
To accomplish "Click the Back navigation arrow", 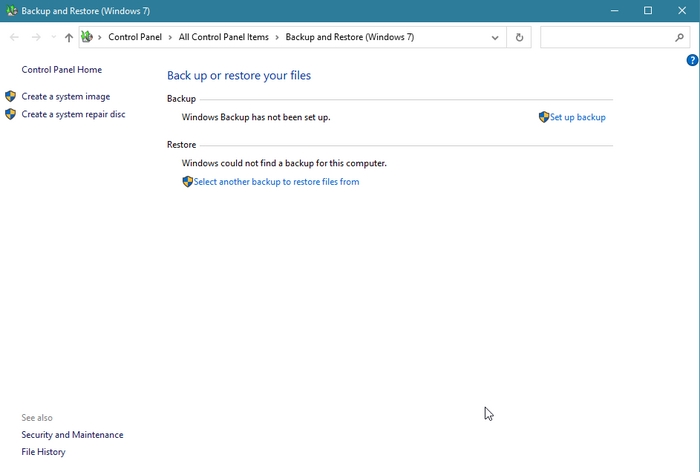I will pyautogui.click(x=14, y=37).
